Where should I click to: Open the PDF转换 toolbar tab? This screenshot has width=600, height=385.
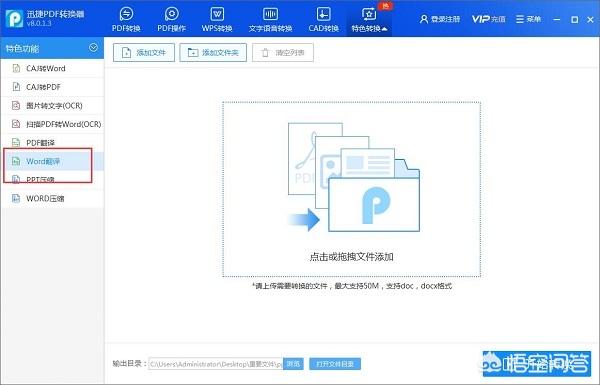click(x=126, y=19)
